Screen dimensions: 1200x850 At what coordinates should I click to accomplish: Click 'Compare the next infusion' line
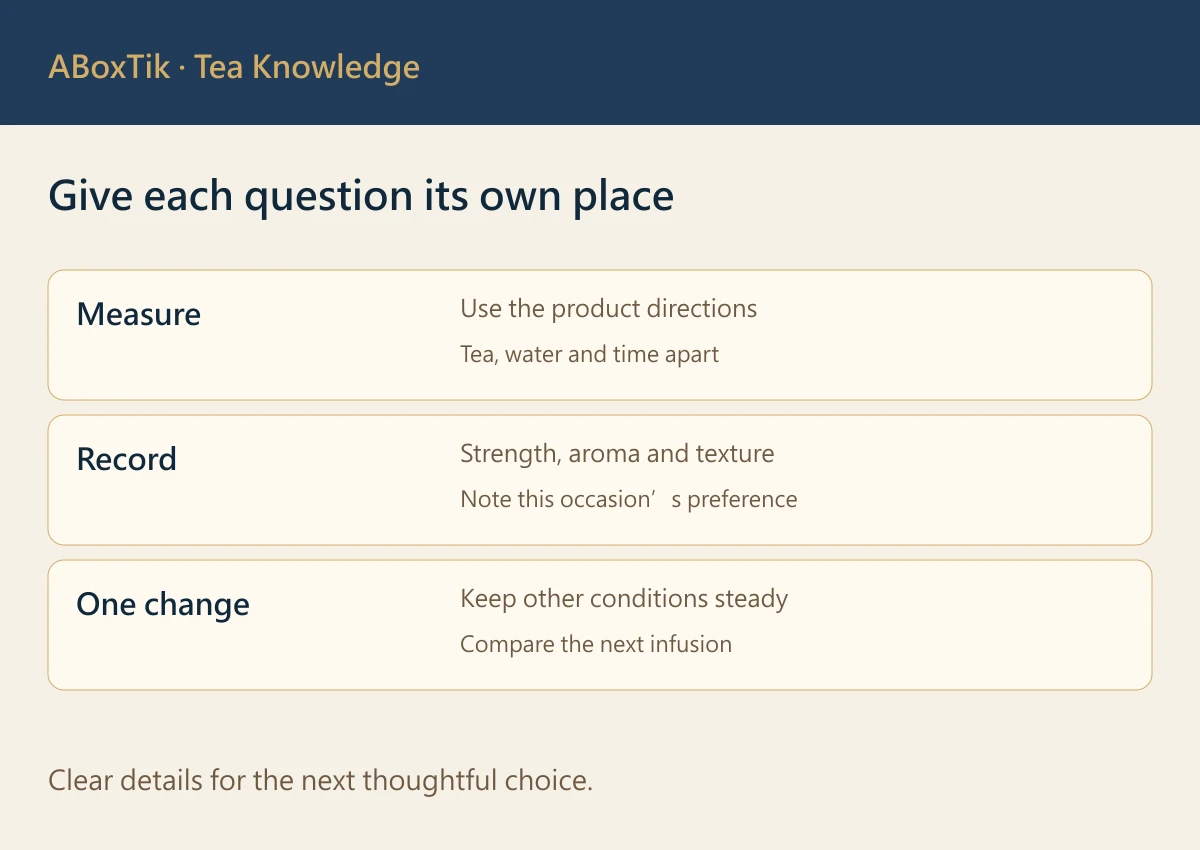click(x=596, y=644)
